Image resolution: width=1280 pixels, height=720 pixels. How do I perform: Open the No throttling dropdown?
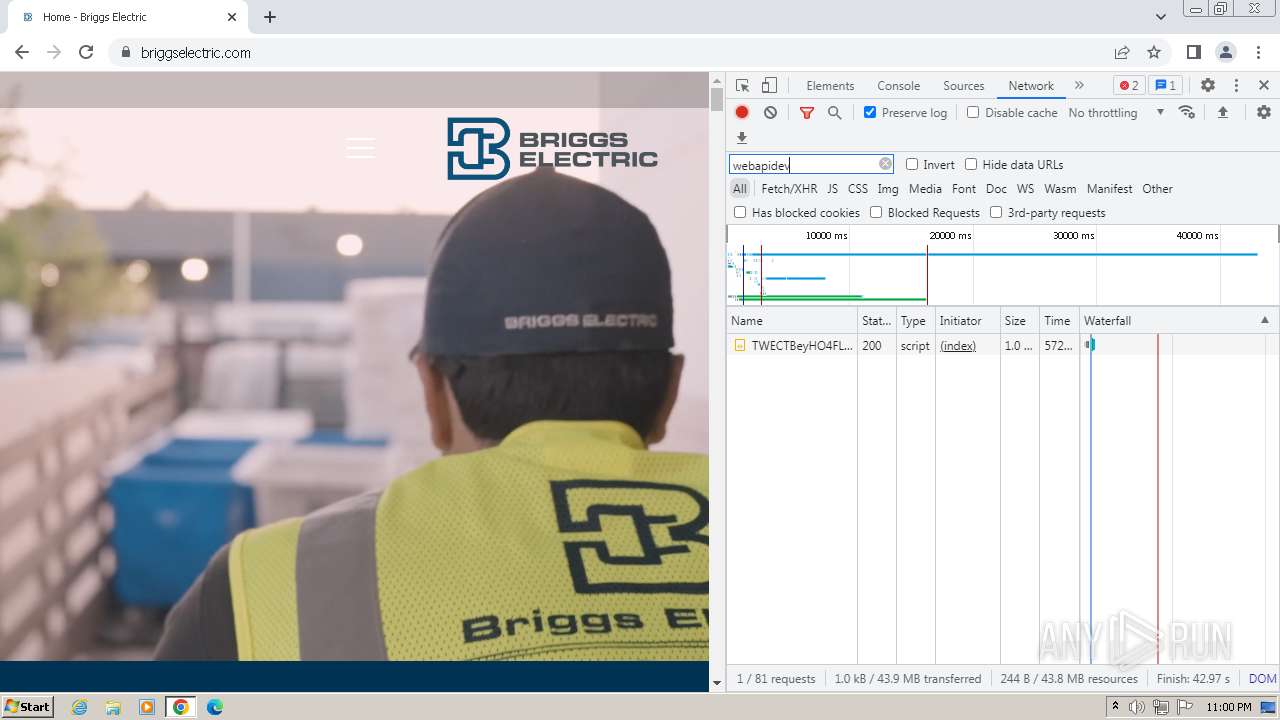[1115, 113]
